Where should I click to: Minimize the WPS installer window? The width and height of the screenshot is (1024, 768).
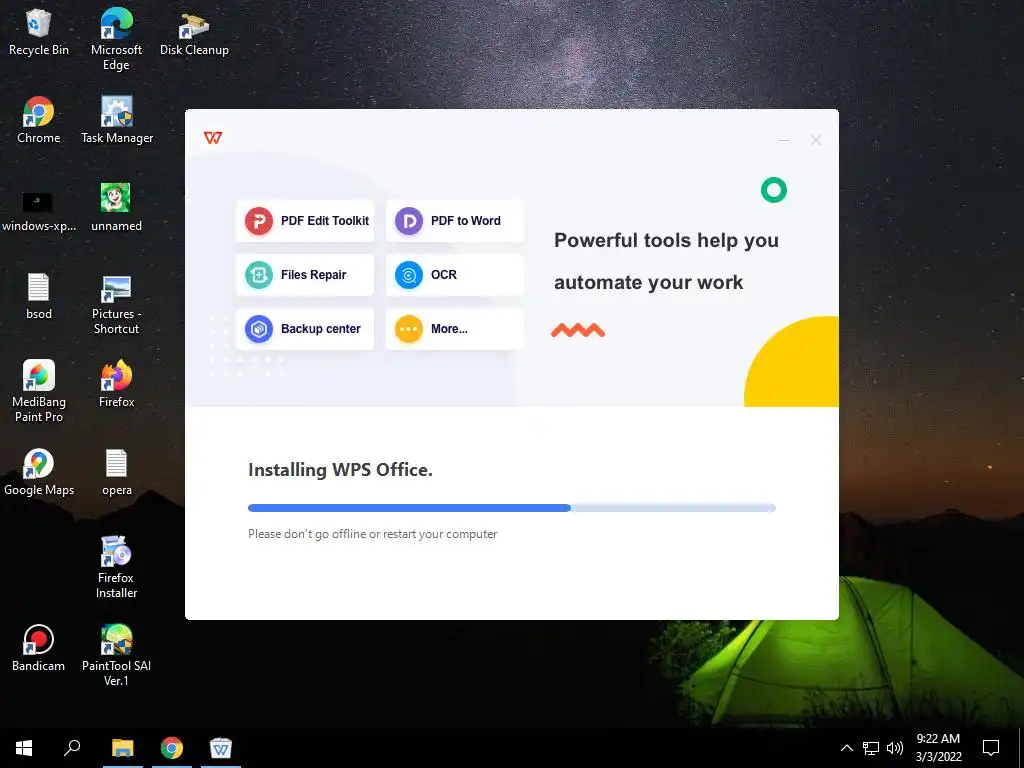[x=784, y=140]
